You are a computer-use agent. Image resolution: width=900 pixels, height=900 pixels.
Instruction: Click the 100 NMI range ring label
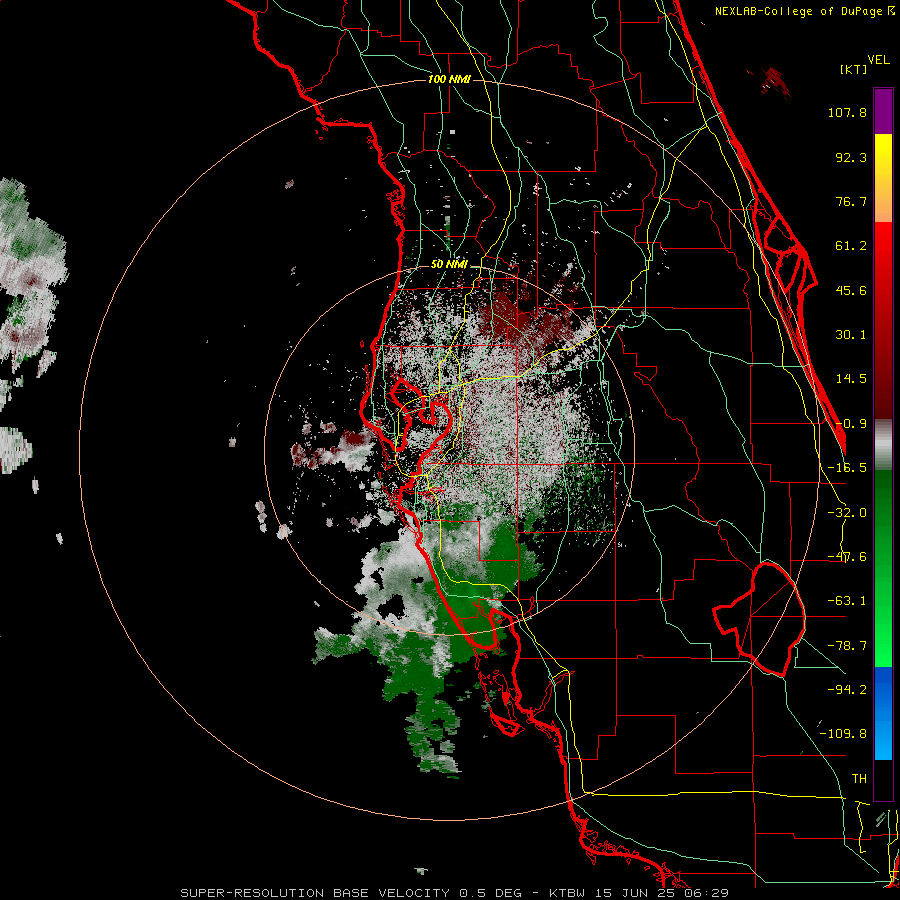(449, 79)
